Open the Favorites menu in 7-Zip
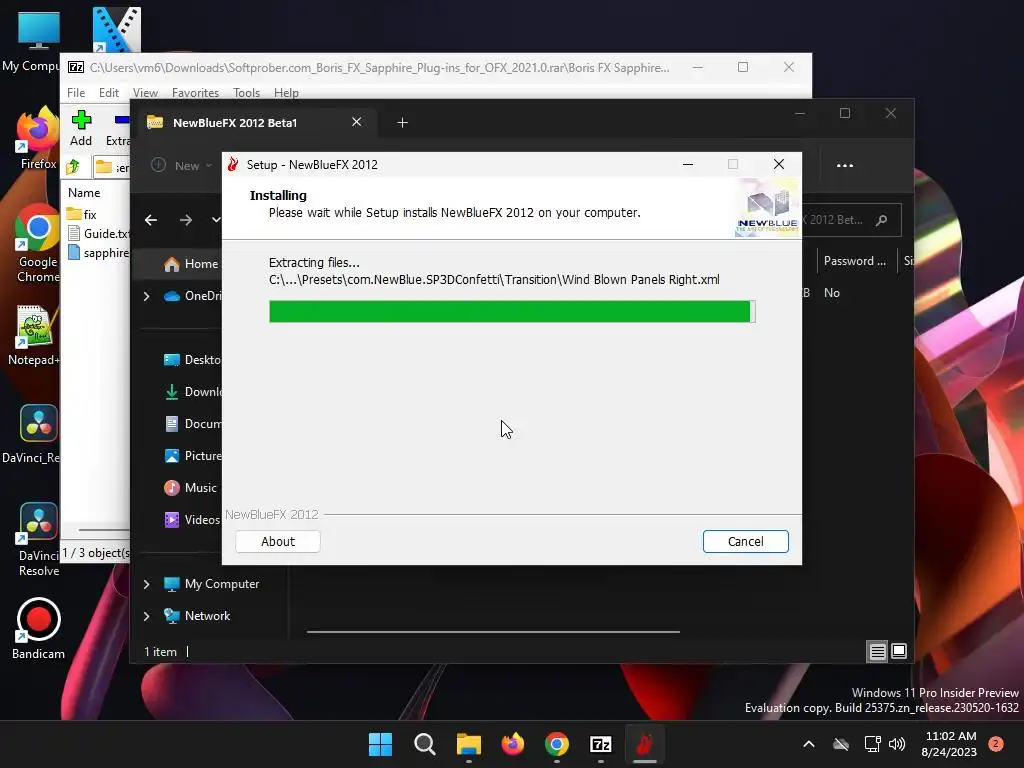This screenshot has height=768, width=1024. click(195, 93)
